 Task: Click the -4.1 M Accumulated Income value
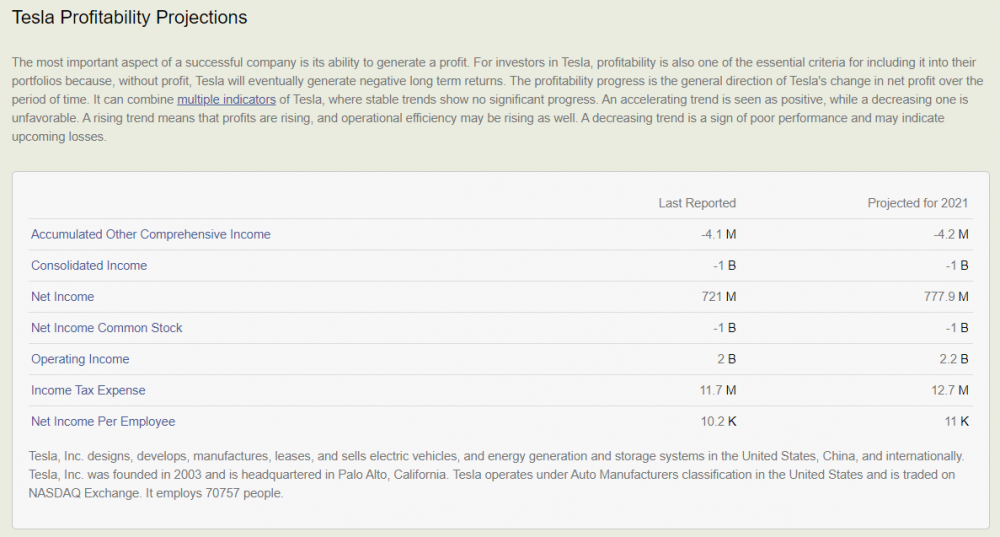718,234
